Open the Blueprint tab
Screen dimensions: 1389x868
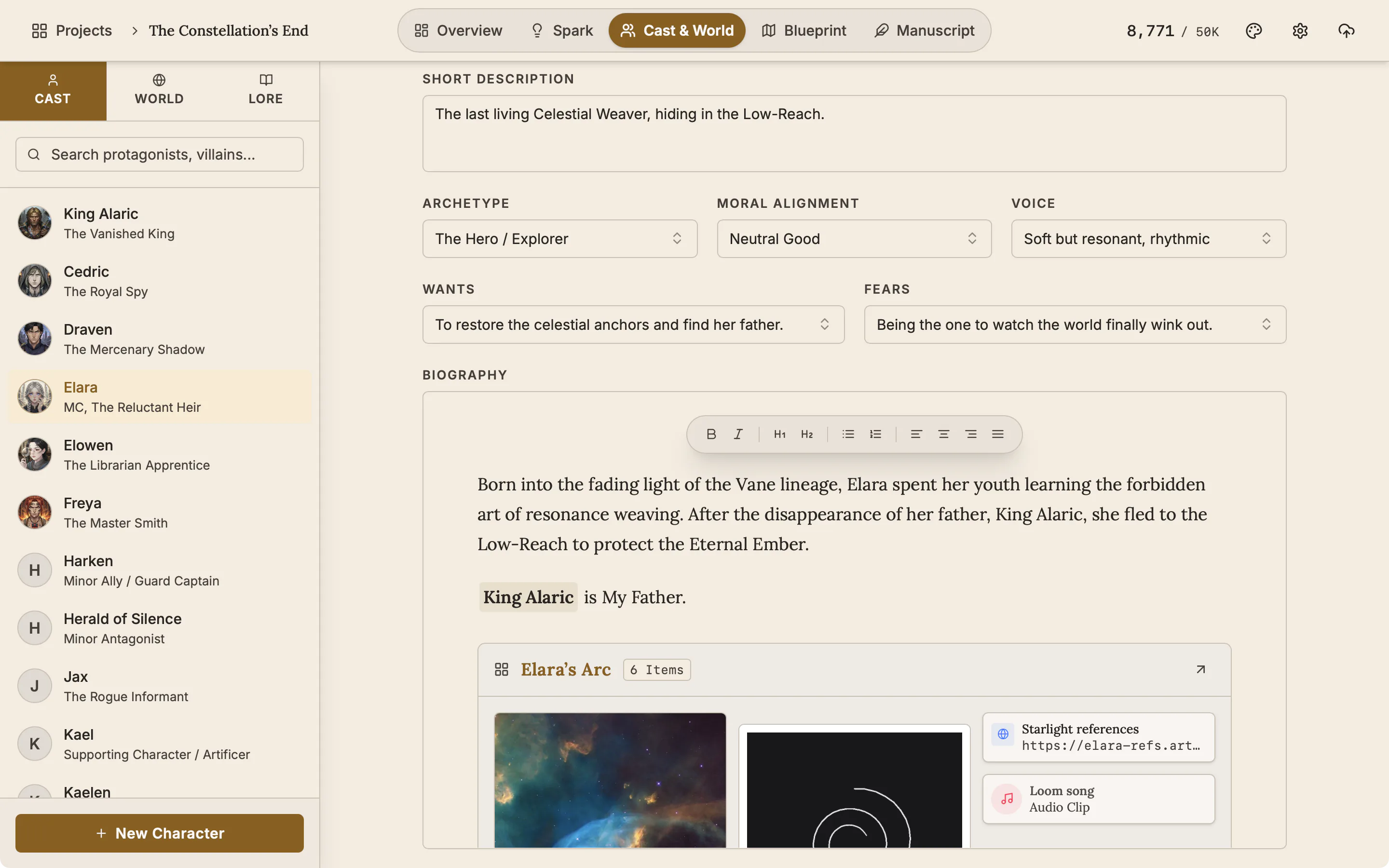pos(803,30)
